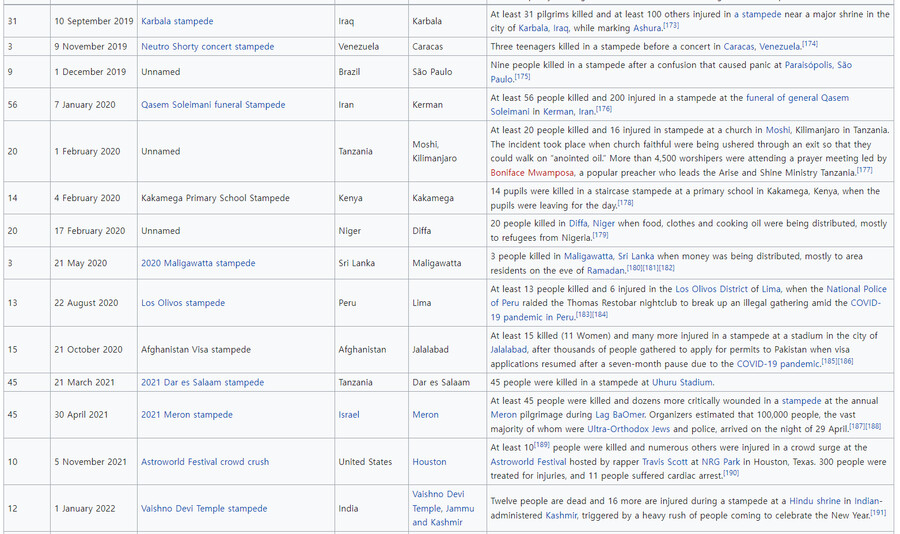Open the Vaishno Devi Temple stampede article

pyautogui.click(x=204, y=508)
